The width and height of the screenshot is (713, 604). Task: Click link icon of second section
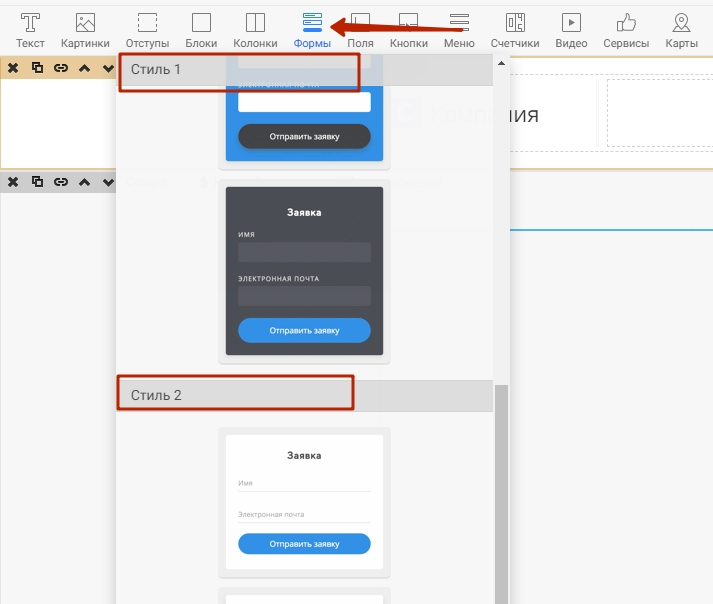[61, 182]
